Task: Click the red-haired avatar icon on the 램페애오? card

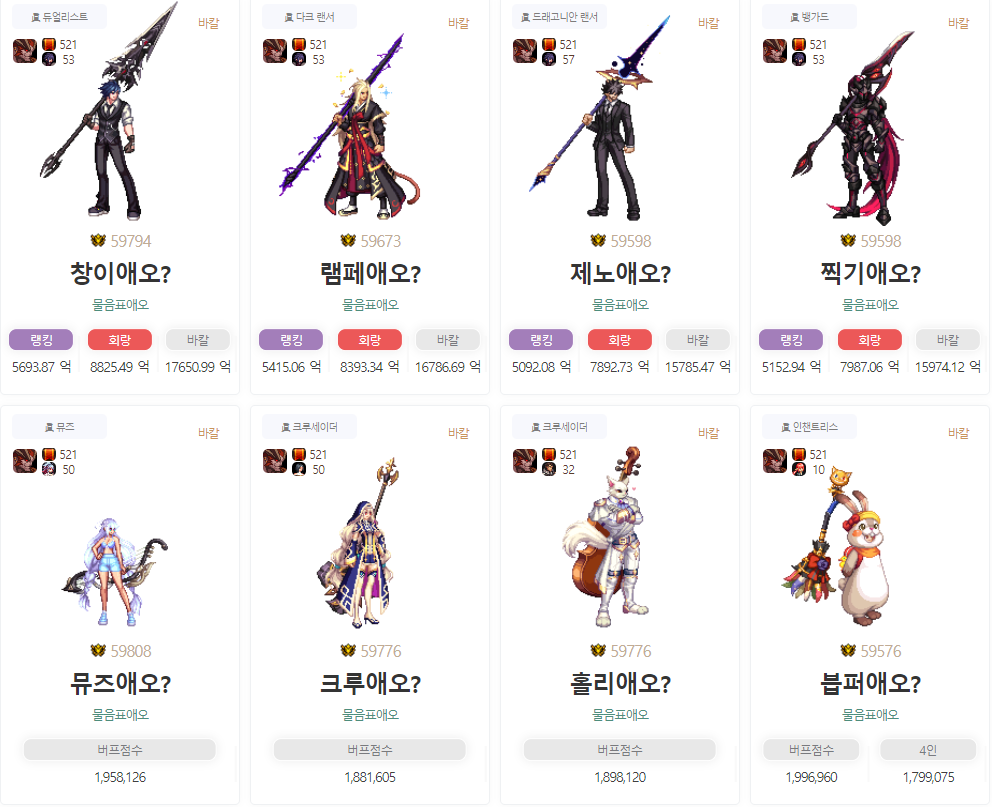Action: pos(275,51)
